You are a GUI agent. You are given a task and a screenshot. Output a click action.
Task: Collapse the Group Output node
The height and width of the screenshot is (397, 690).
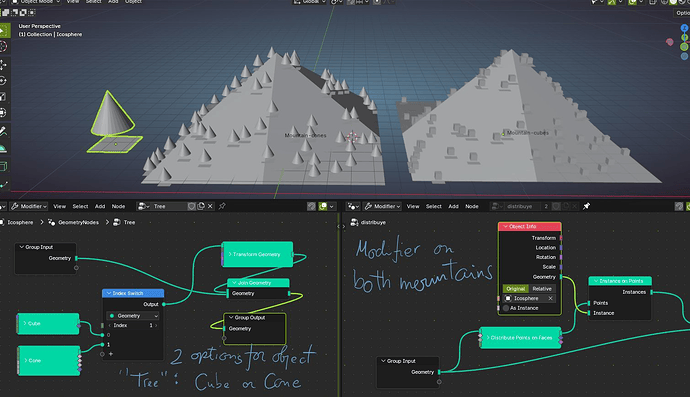[x=231, y=317]
